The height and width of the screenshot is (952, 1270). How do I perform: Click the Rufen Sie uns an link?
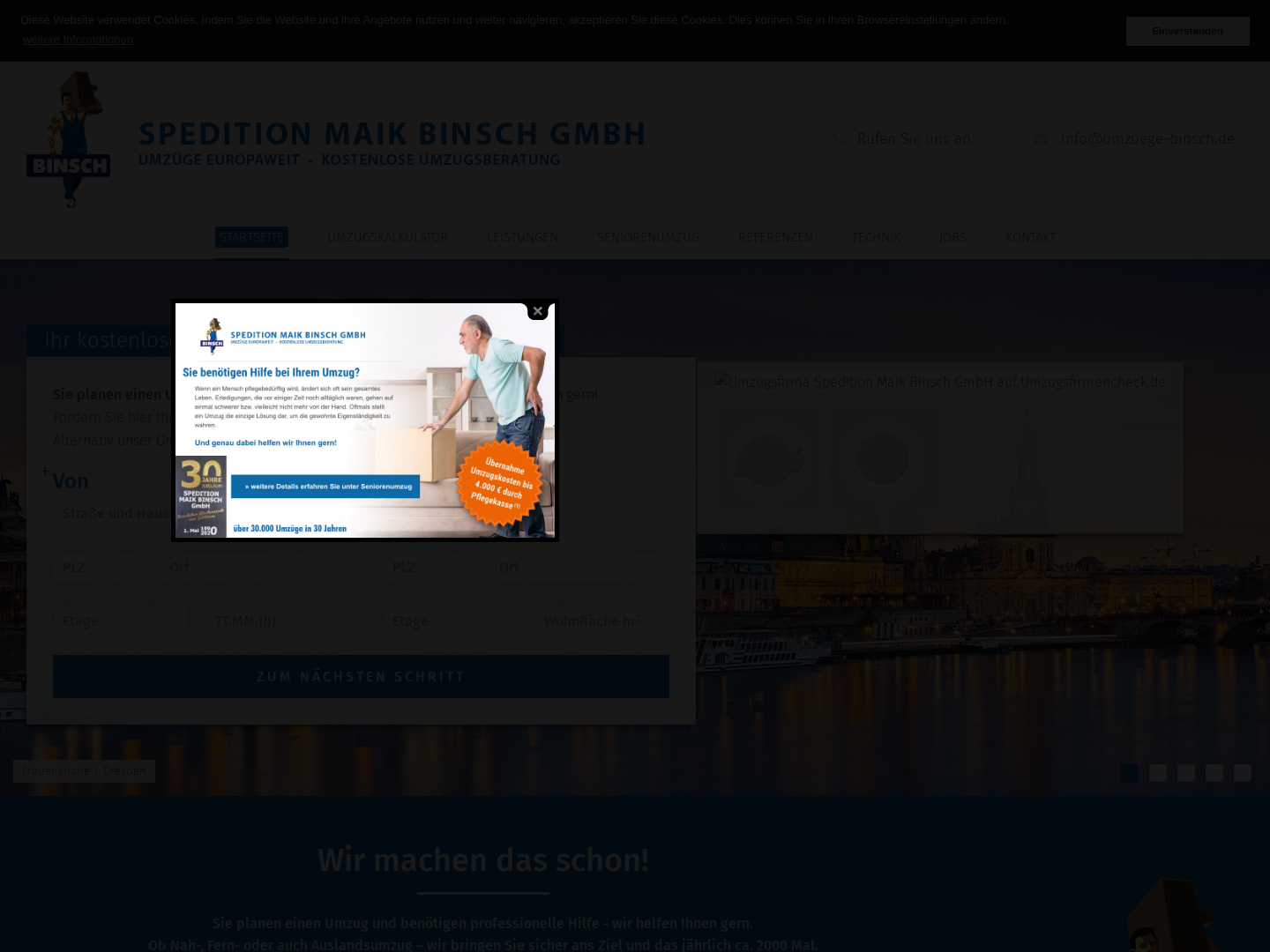[914, 139]
